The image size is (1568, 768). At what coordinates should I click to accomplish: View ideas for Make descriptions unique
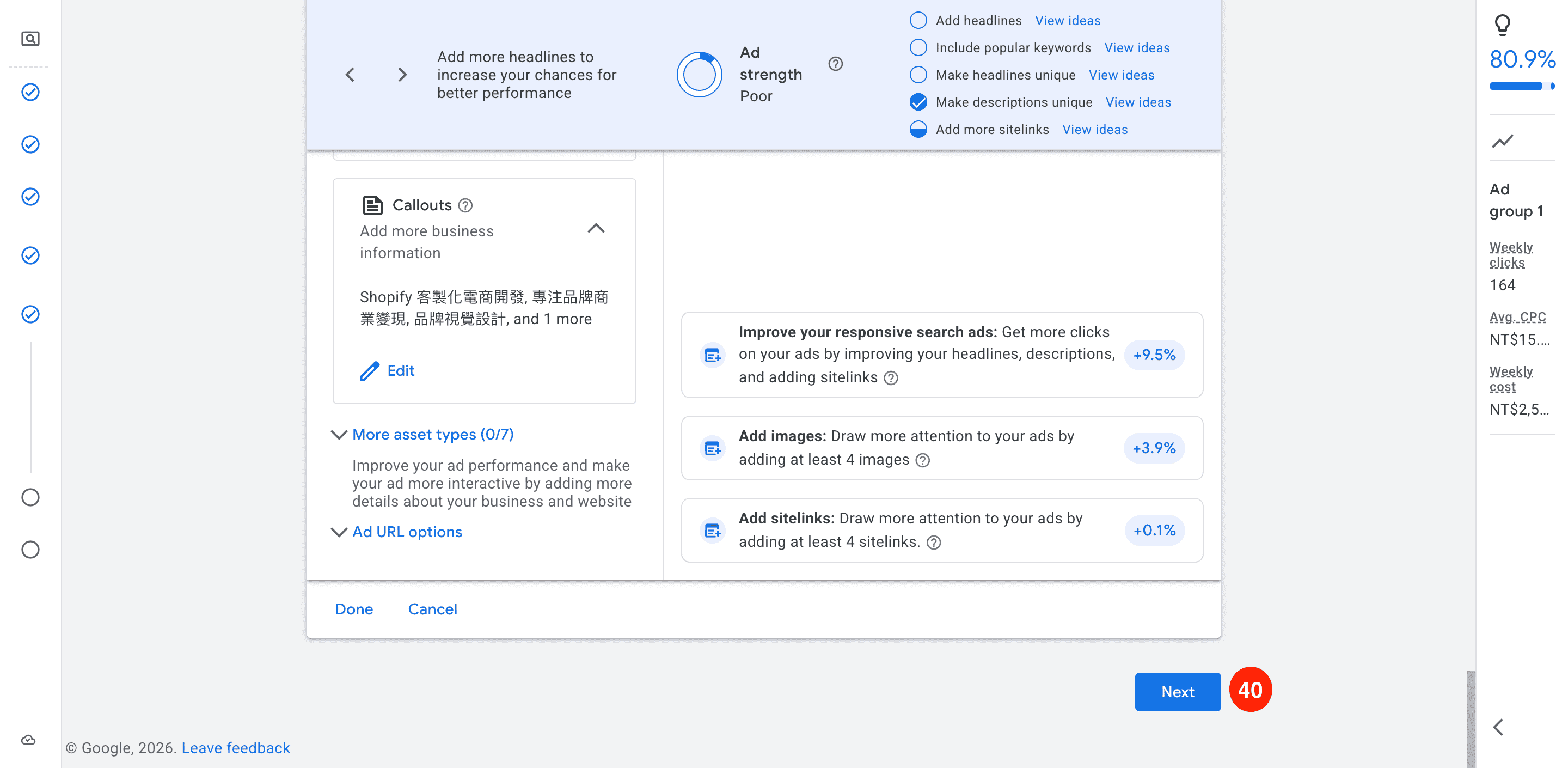tap(1138, 103)
